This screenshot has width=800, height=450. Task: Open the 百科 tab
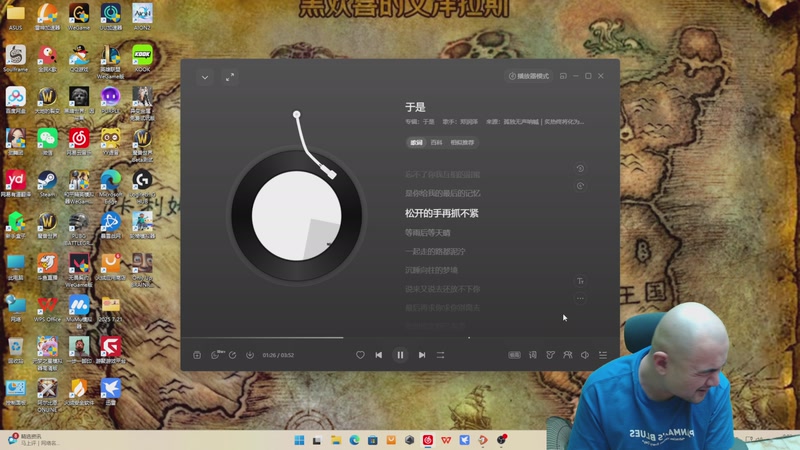pos(436,142)
